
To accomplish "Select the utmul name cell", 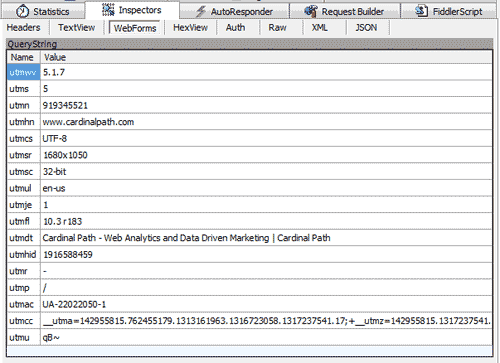I will pyautogui.click(x=24, y=188).
